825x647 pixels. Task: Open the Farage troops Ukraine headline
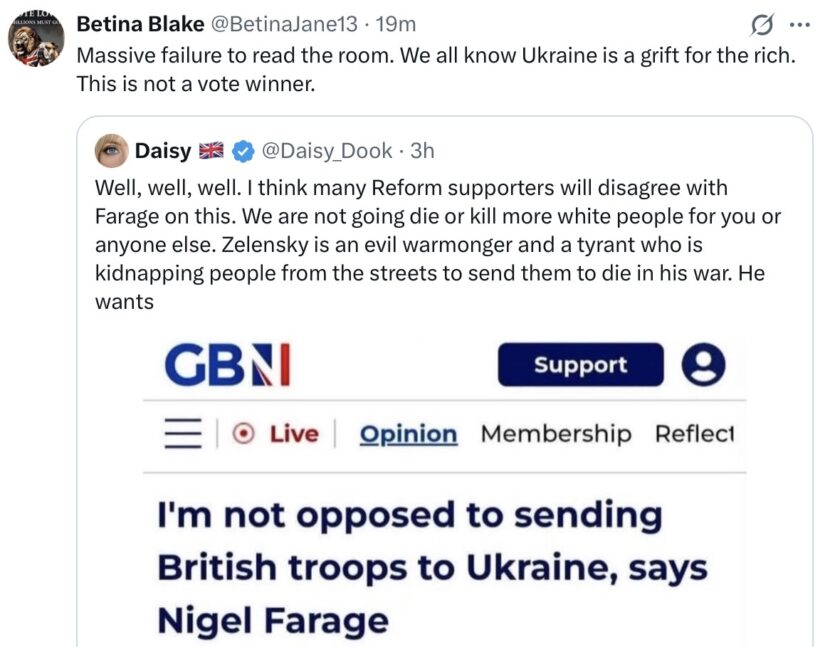432,568
